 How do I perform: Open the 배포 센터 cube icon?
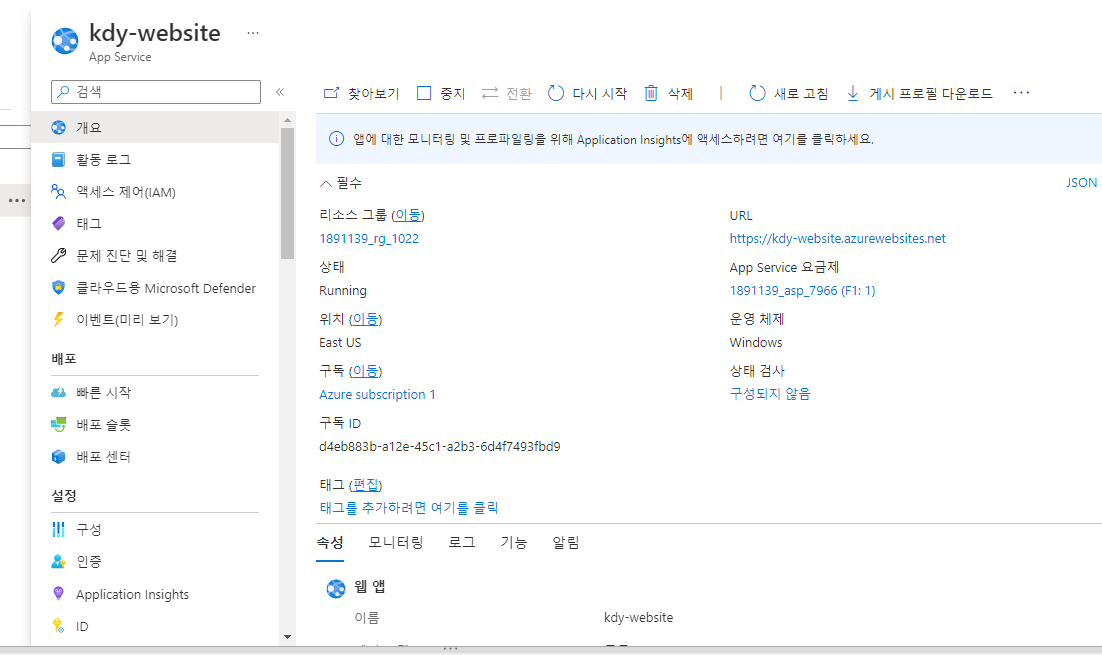tap(58, 457)
